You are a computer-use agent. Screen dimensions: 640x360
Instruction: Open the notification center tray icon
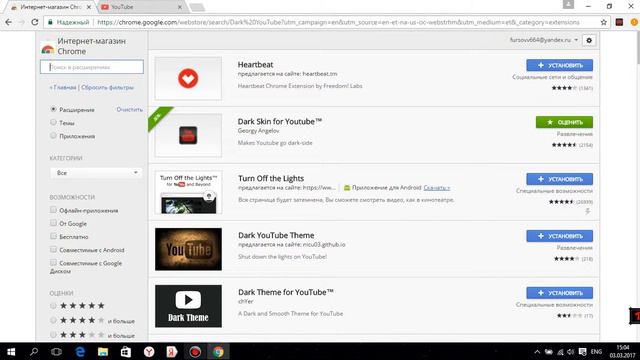click(583, 352)
